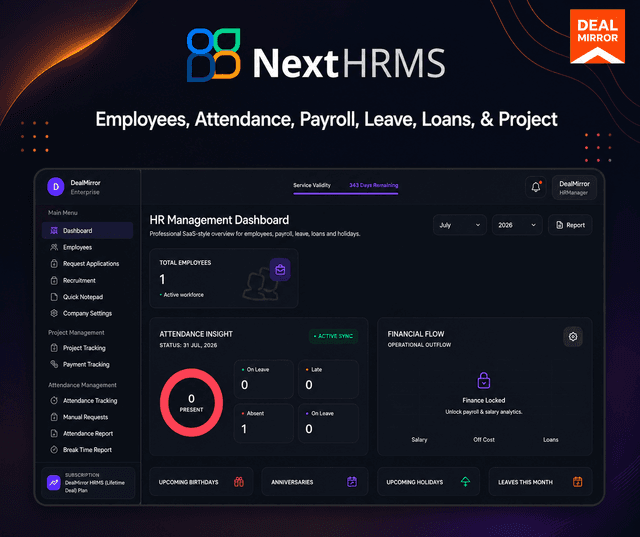Click the Report button
The height and width of the screenshot is (537, 640).
point(570,225)
